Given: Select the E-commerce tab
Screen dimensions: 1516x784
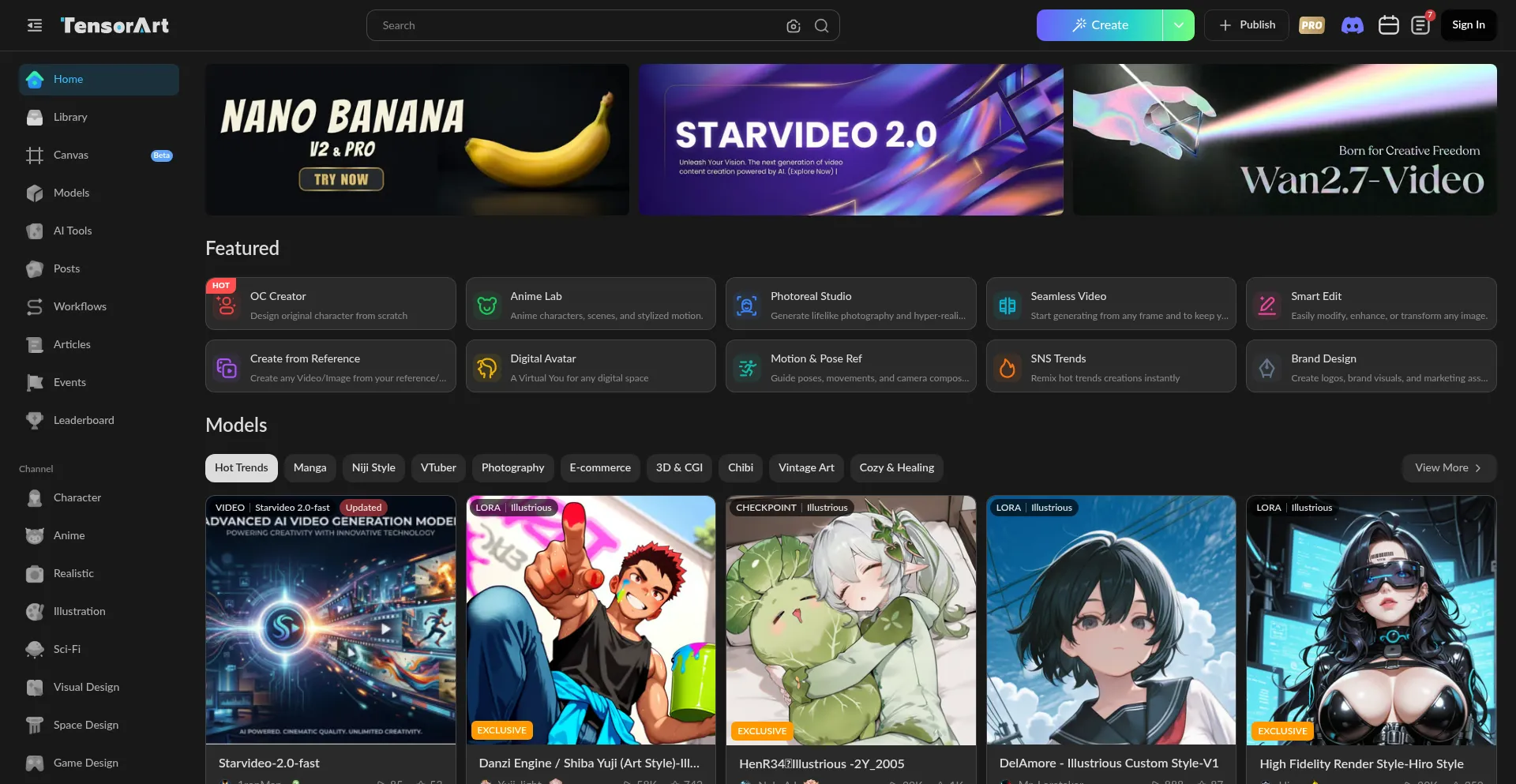Looking at the screenshot, I should click(600, 468).
